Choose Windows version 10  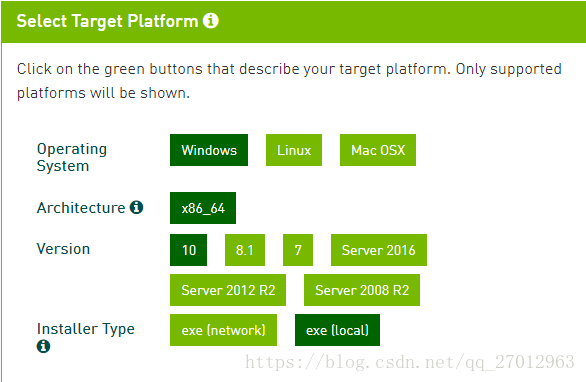188,250
